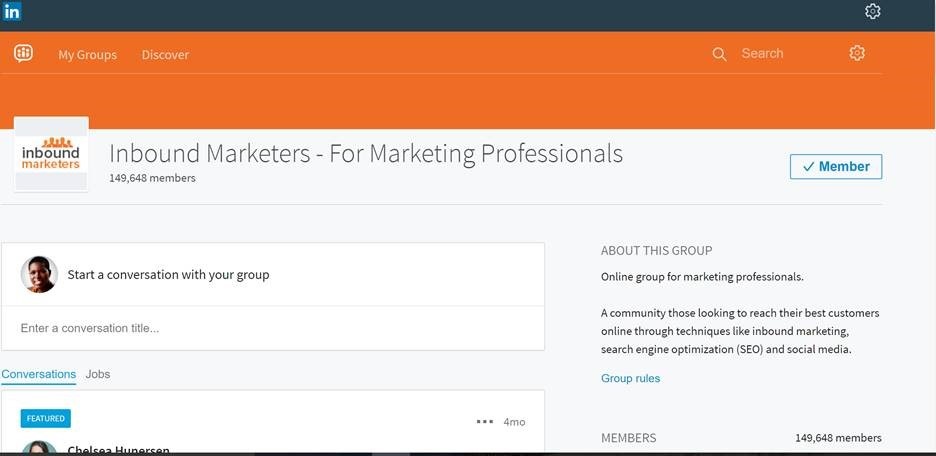
Task: Go to the Discover page
Action: [165, 55]
